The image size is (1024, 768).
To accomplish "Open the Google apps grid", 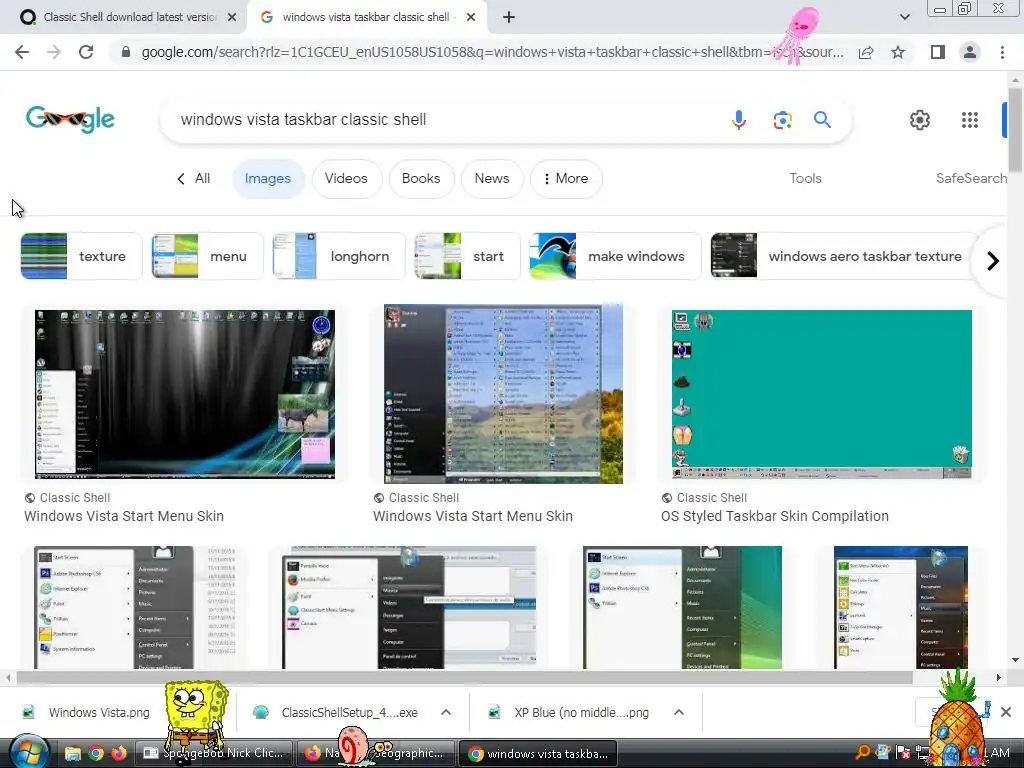I will [970, 120].
